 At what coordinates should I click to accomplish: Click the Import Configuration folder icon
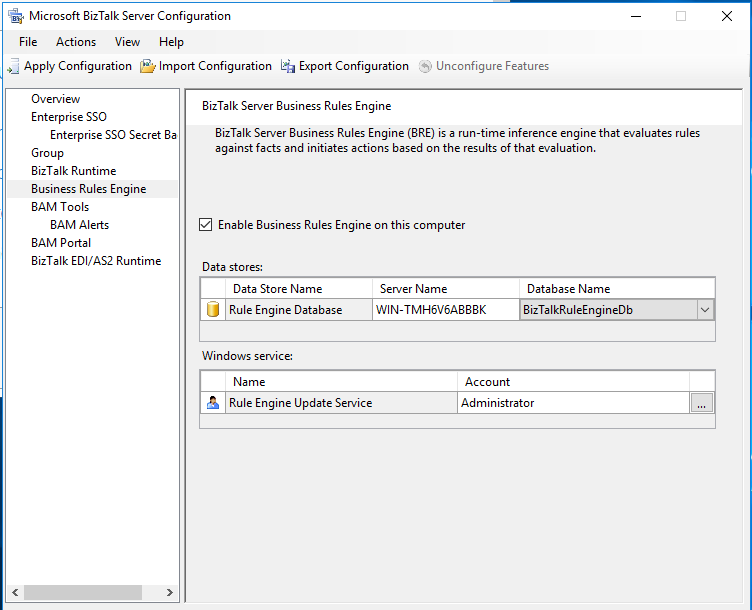coord(148,66)
